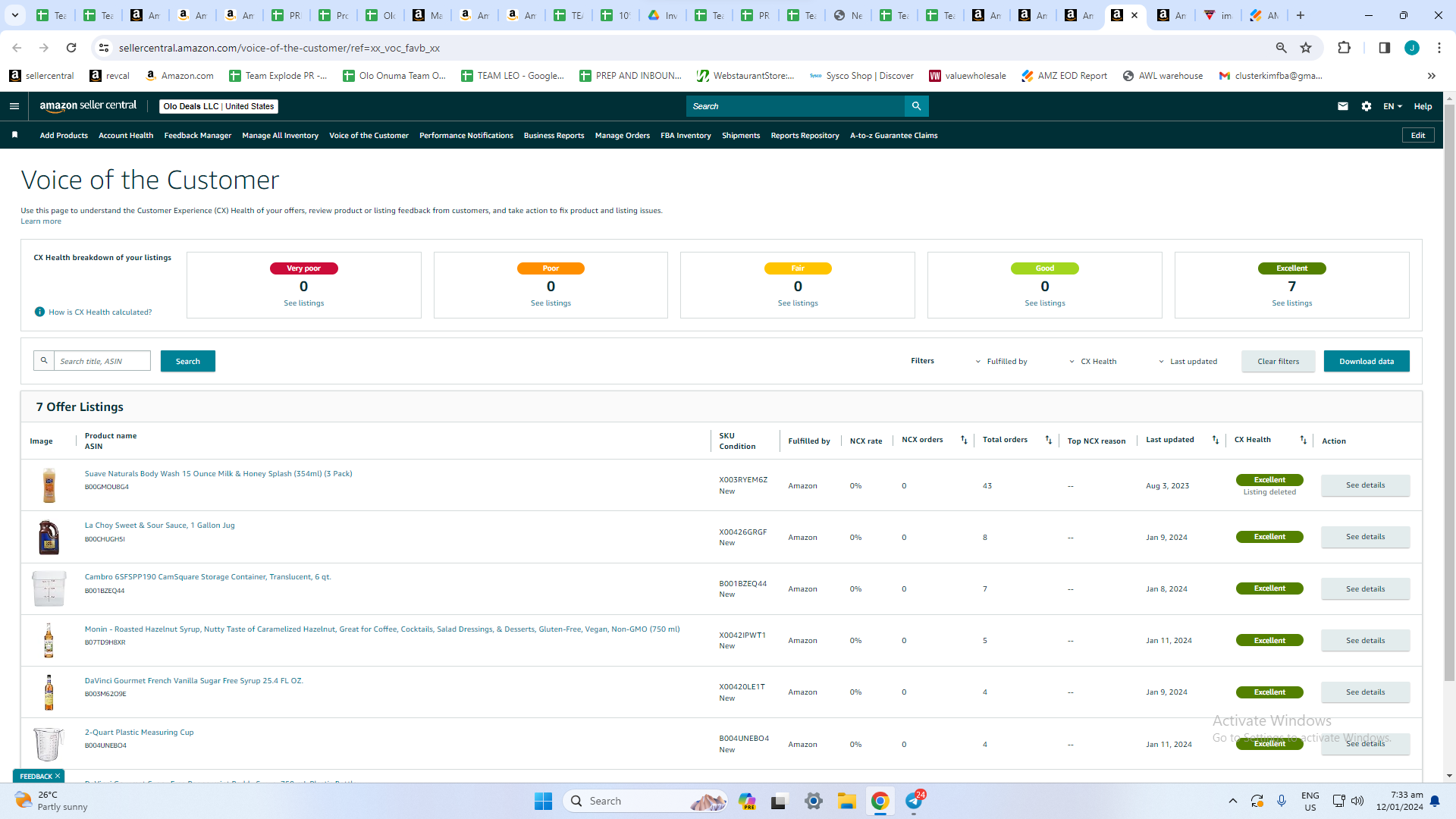This screenshot has height=819, width=1456.
Task: Click the Windows taskbar Search box
Action: [x=645, y=801]
